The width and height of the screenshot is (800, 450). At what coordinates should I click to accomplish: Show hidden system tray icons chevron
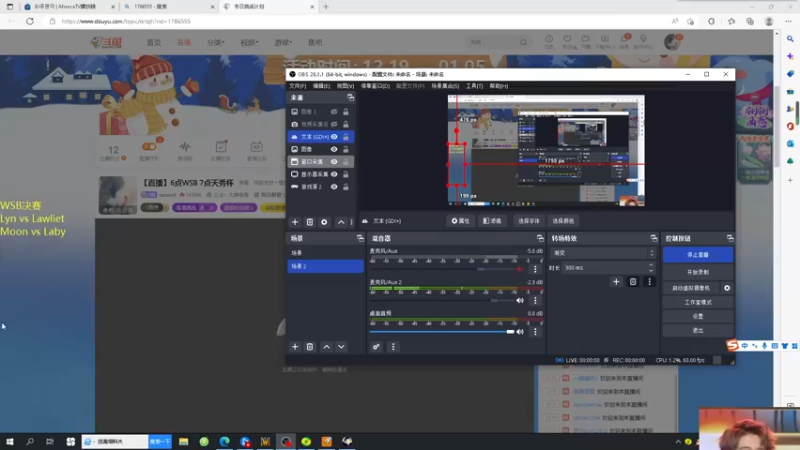coord(678,442)
